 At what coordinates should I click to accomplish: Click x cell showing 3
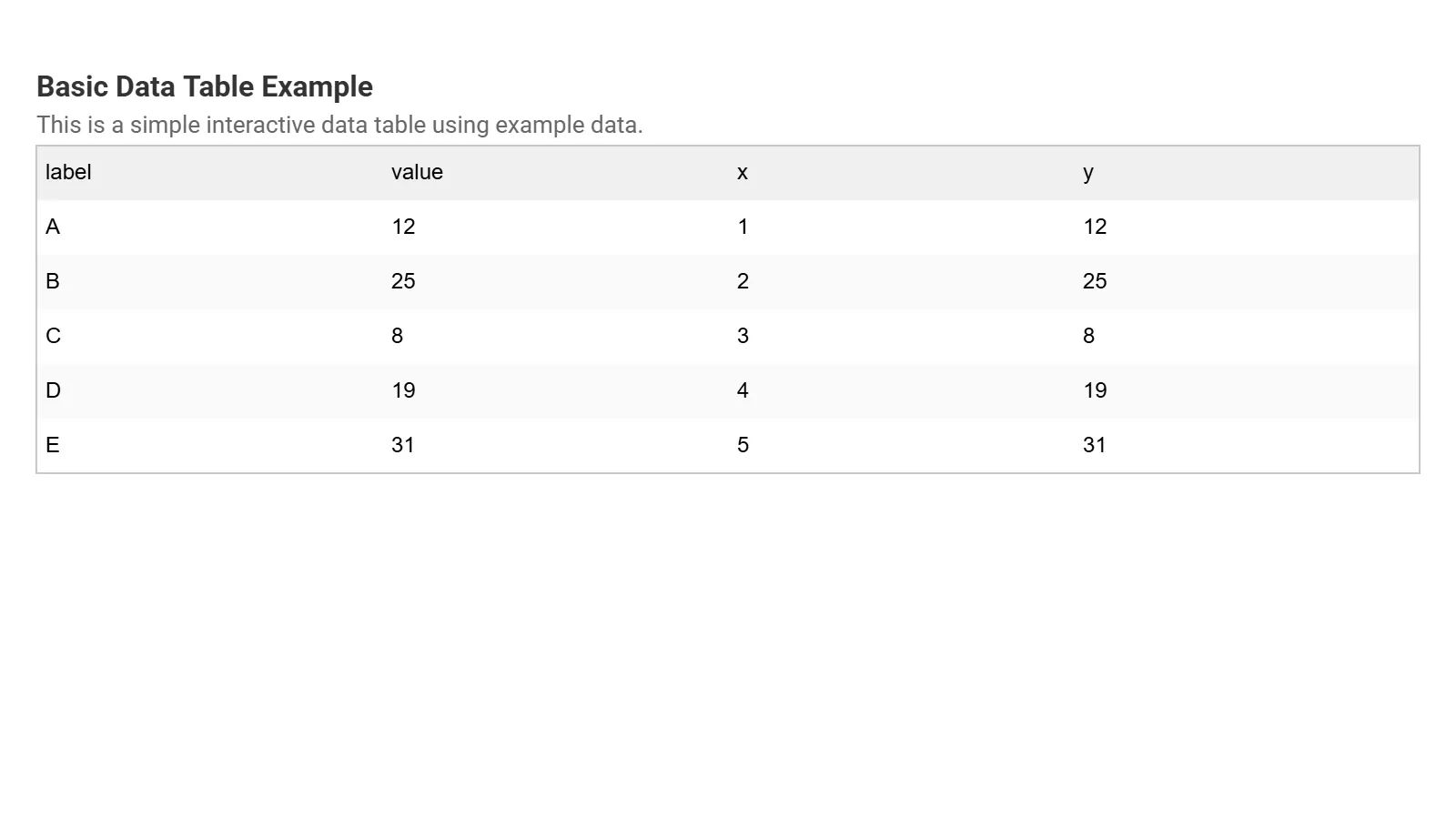tap(743, 337)
